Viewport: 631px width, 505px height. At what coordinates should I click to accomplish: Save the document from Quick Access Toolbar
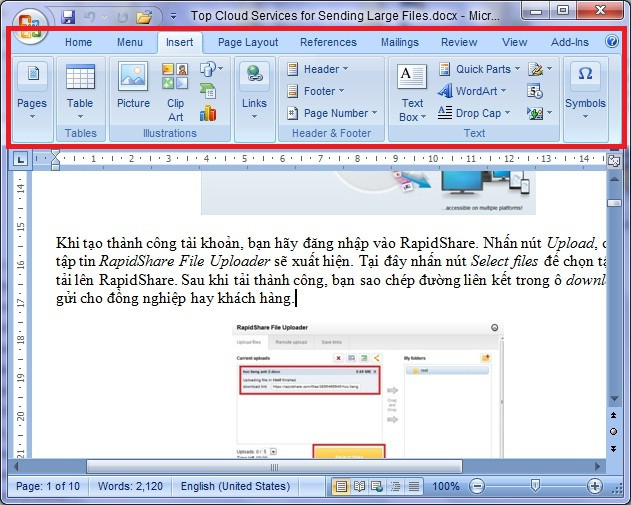[68, 17]
